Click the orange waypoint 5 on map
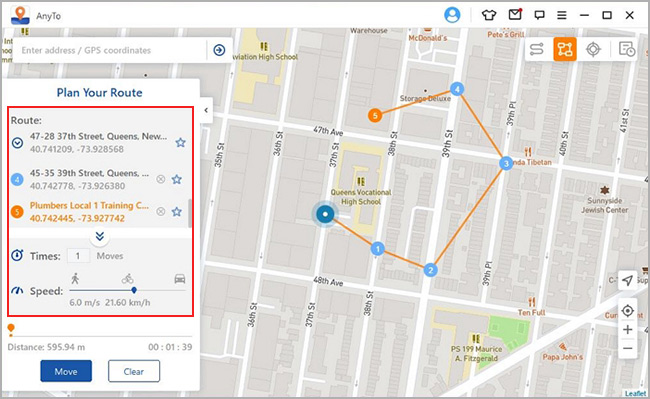 [375, 115]
